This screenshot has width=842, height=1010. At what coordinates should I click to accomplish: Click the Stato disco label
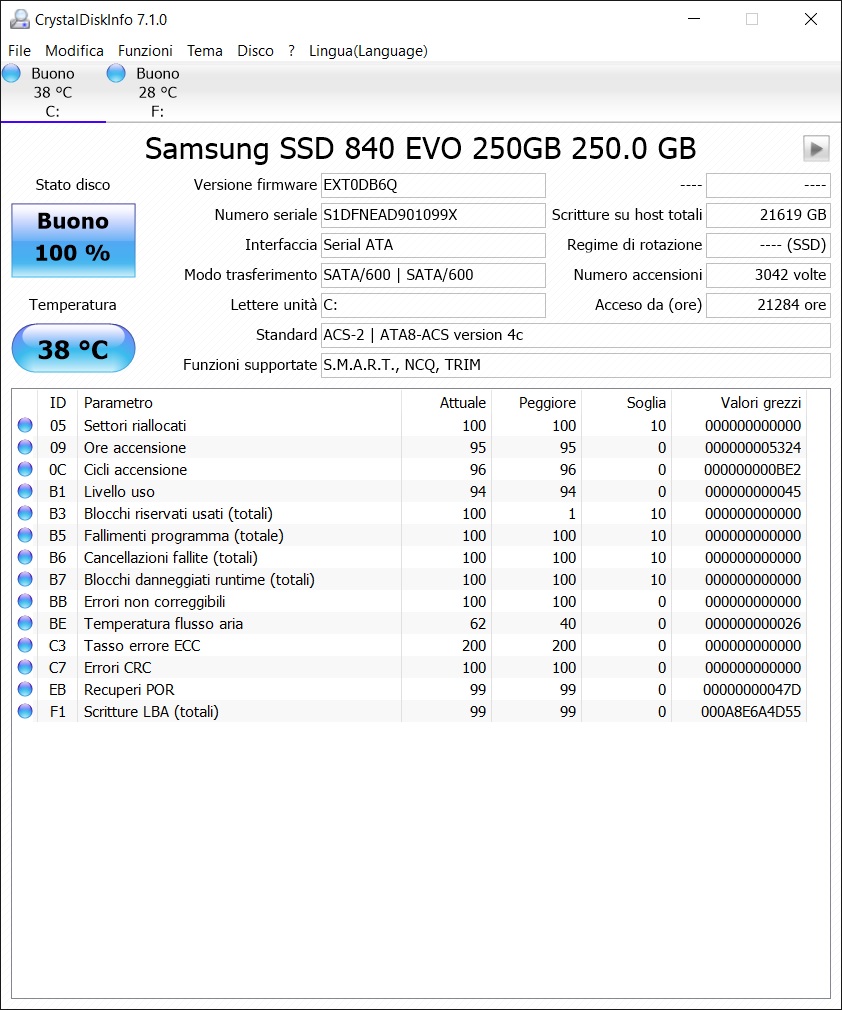click(73, 185)
